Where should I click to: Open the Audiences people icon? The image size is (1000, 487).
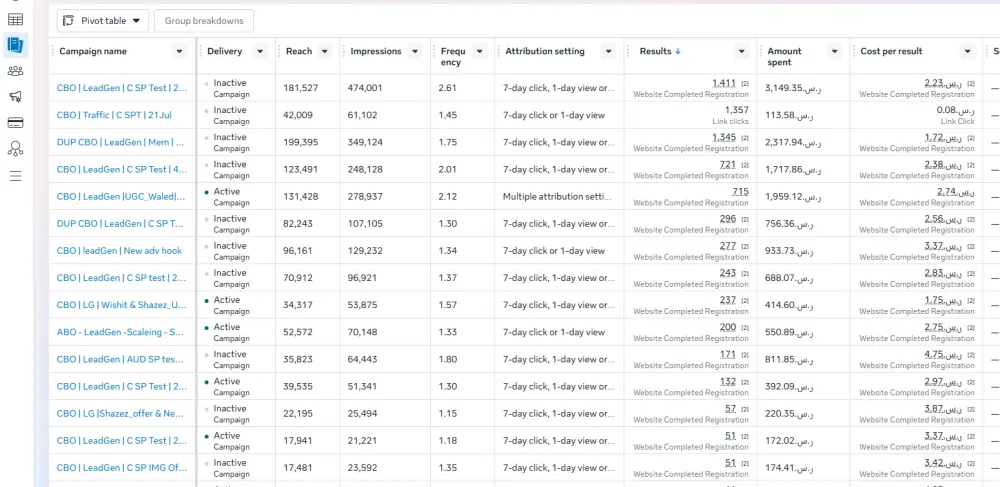pyautogui.click(x=15, y=70)
